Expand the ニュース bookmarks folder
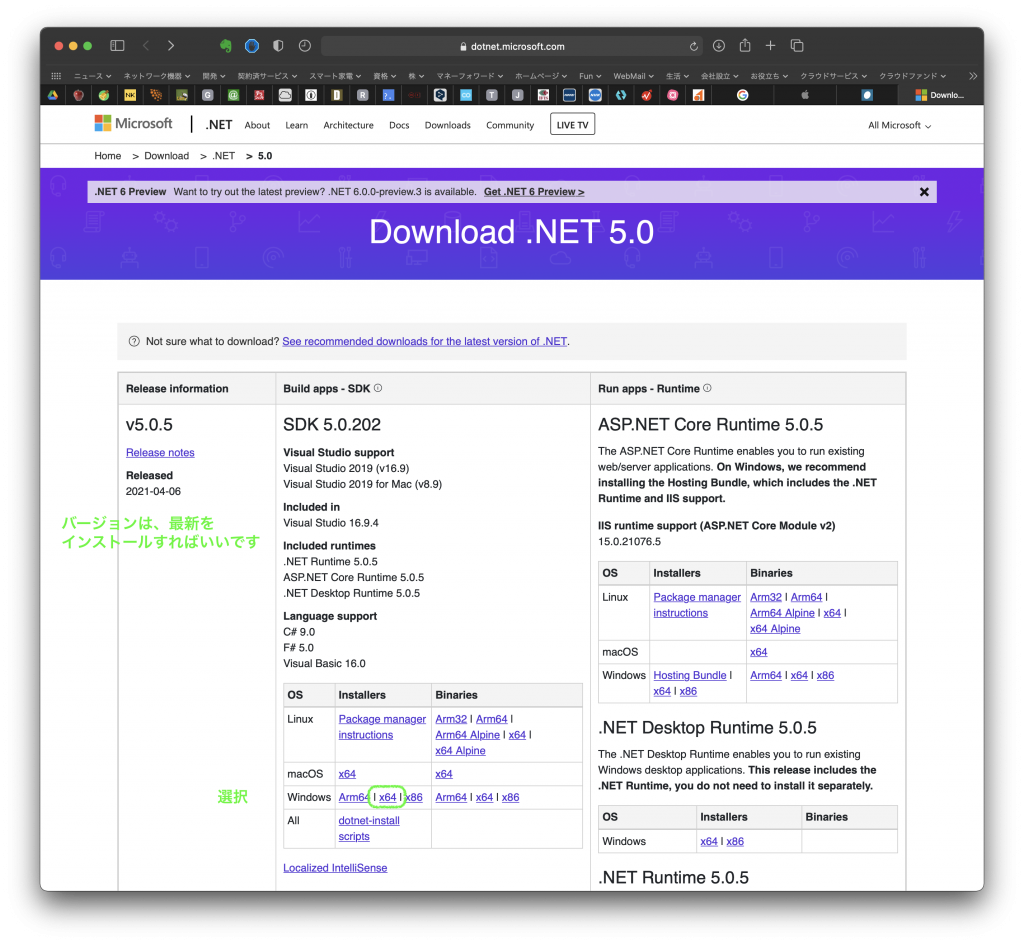Image resolution: width=1024 pixels, height=944 pixels. (92, 76)
